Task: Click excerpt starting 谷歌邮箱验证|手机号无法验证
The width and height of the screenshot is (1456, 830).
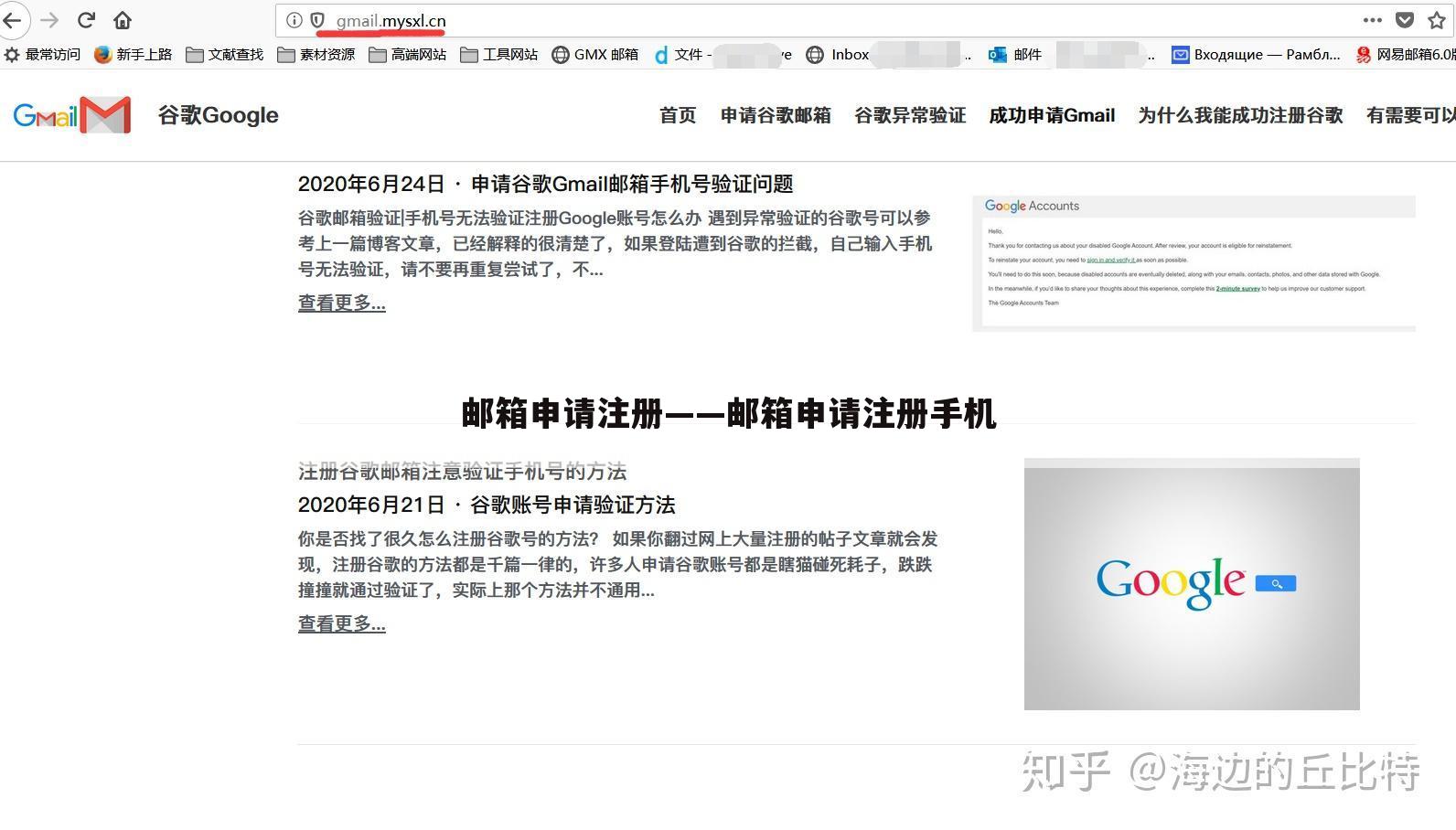Action: click(616, 244)
